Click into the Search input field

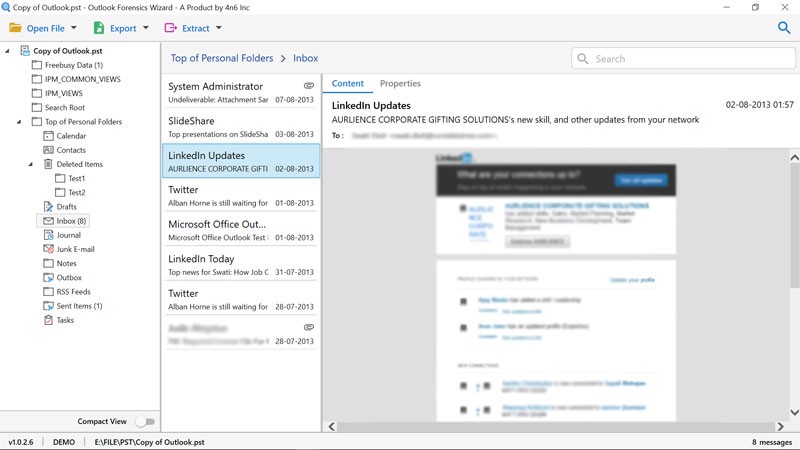click(683, 59)
